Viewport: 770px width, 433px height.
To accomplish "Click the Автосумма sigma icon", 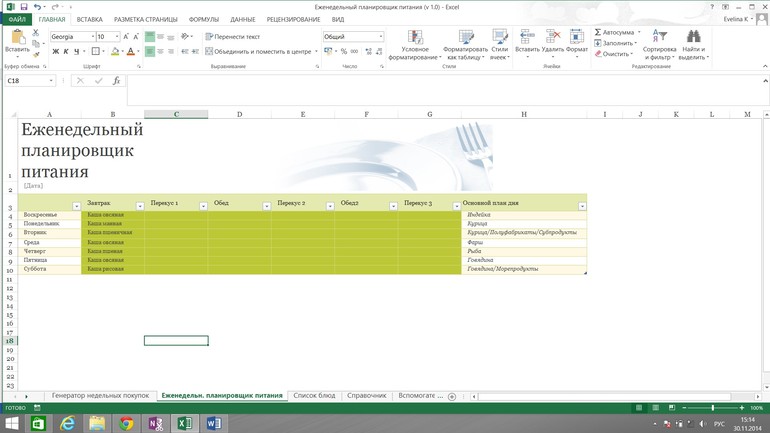I will 597,32.
